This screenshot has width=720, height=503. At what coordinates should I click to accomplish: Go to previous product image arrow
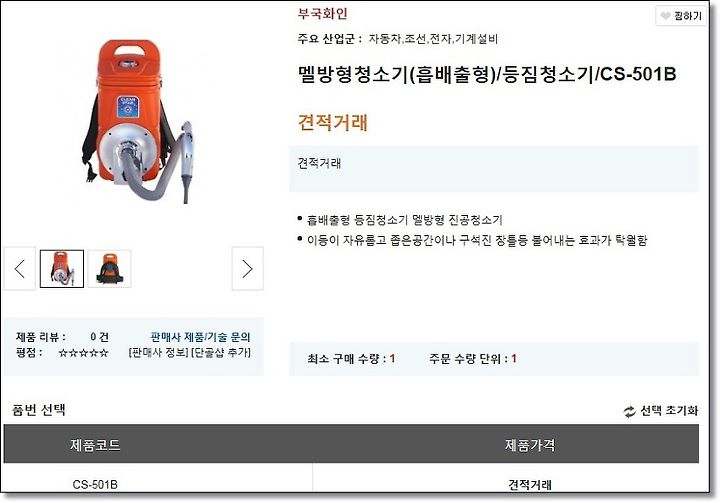tap(20, 269)
